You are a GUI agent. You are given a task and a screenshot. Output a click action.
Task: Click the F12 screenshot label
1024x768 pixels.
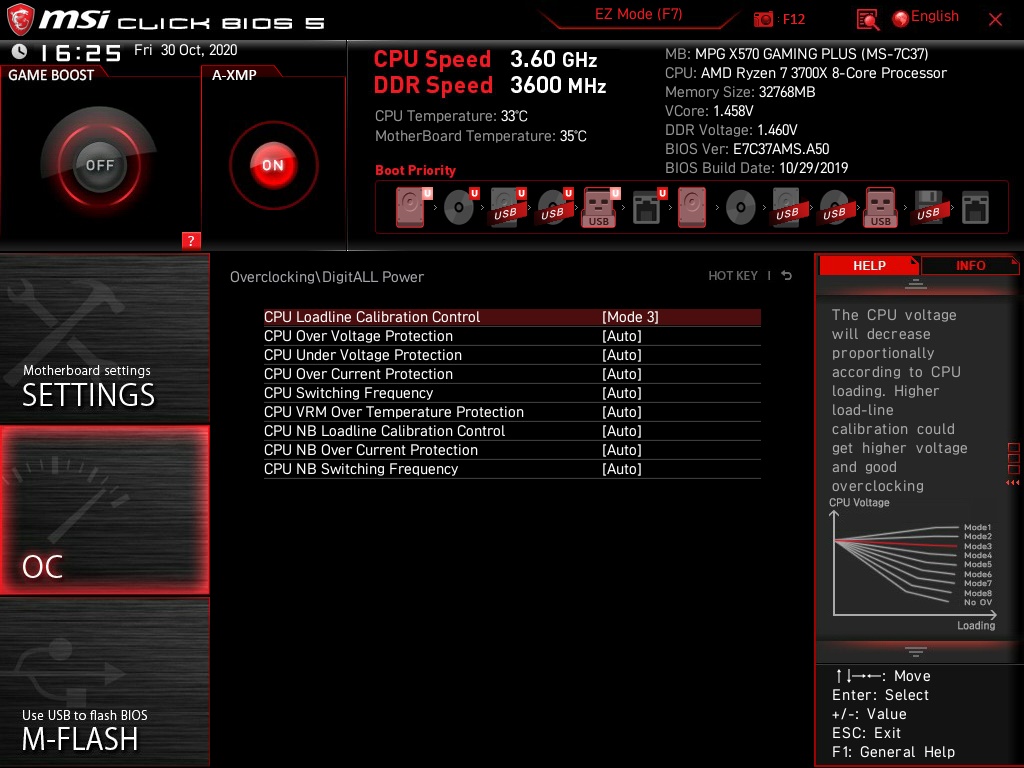click(x=793, y=19)
